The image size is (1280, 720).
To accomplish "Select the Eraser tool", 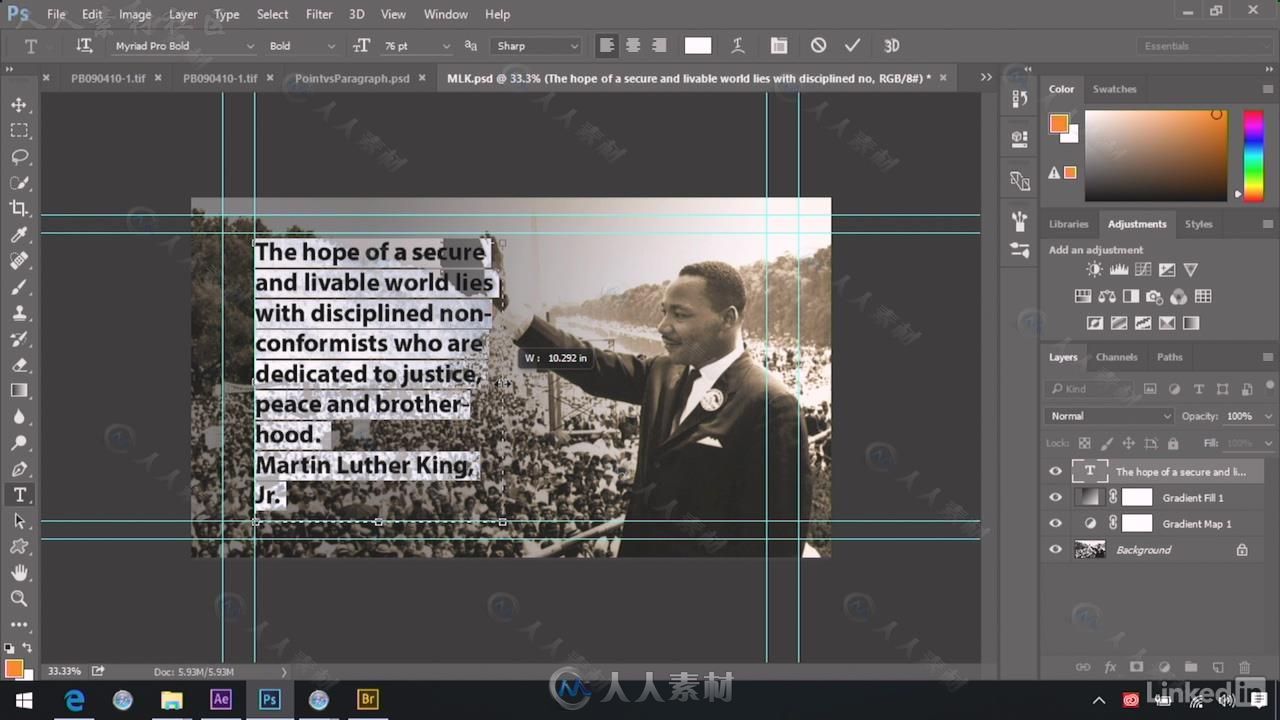I will (19, 365).
